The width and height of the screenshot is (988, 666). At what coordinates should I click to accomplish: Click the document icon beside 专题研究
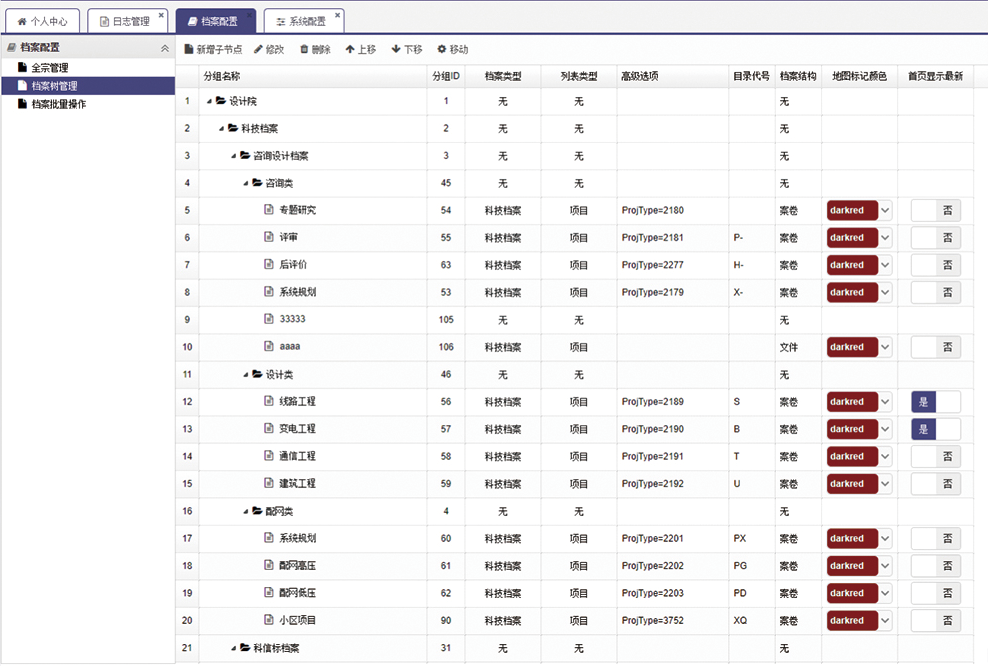[268, 210]
